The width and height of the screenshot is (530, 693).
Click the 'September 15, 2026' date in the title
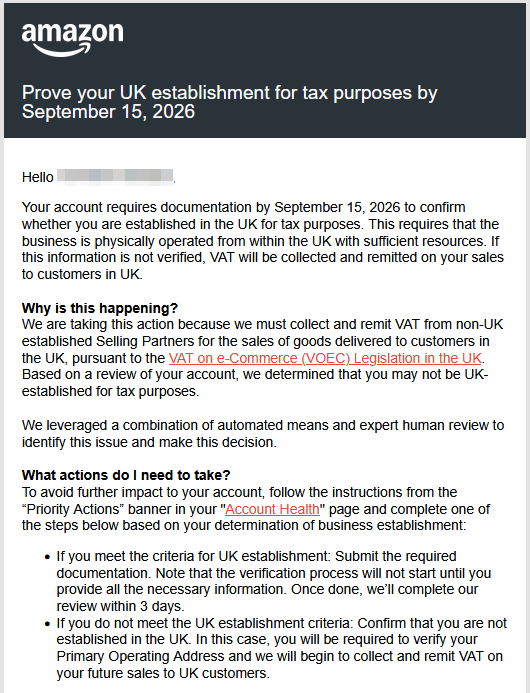pyautogui.click(x=108, y=112)
